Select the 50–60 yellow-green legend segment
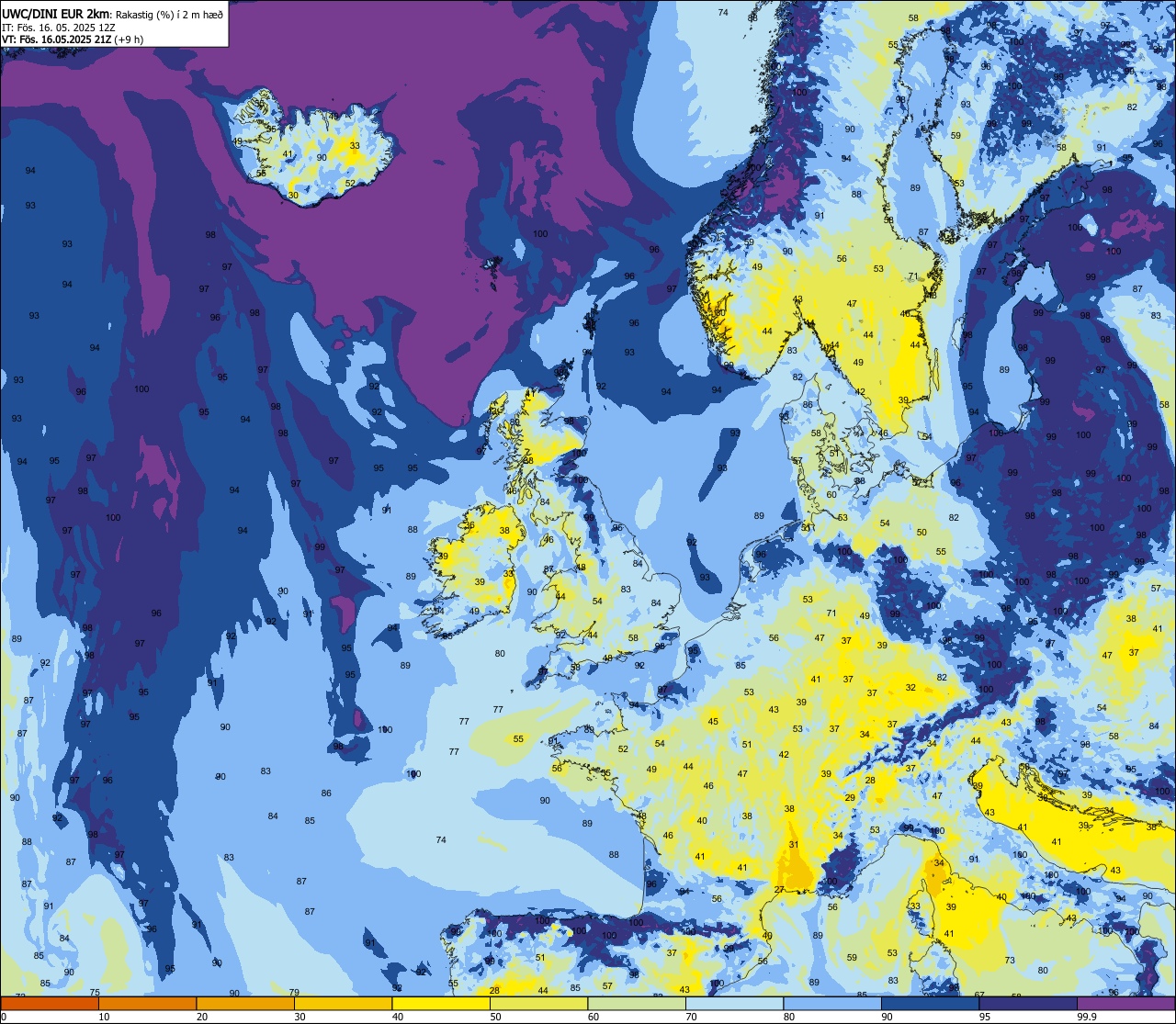The image size is (1176, 1024). click(538, 1003)
